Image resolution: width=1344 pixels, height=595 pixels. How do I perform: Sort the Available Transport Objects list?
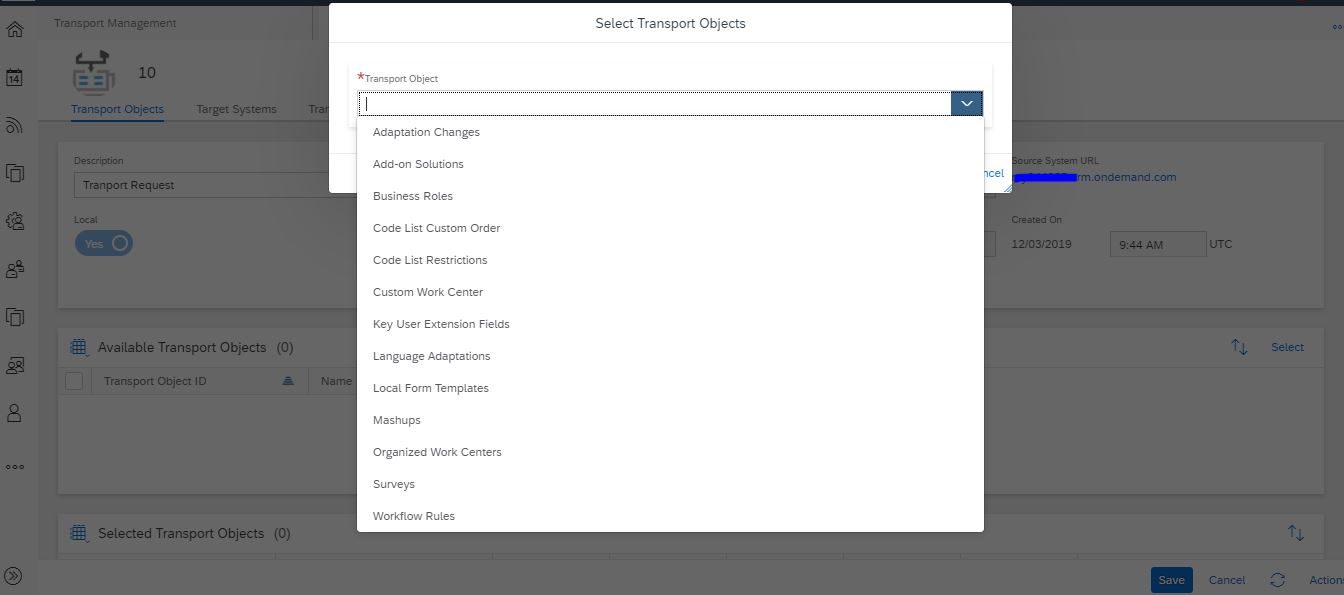[1239, 347]
